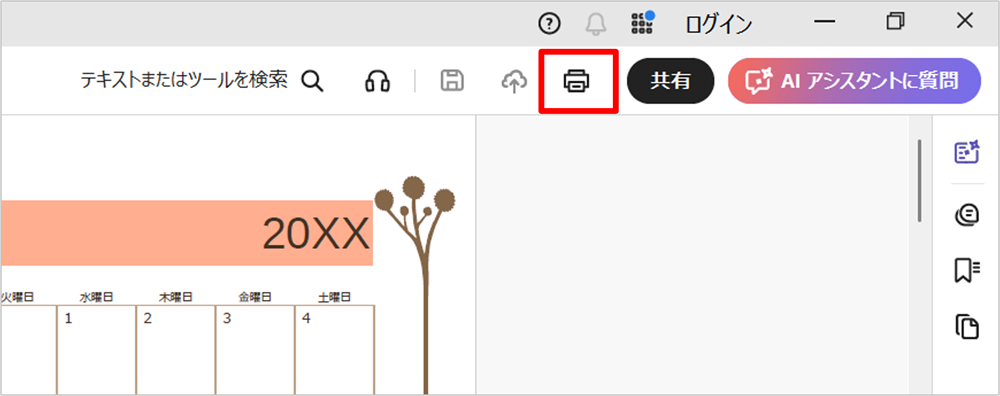Click calendar cell for day 3
The image size is (1000, 396).
point(255,349)
